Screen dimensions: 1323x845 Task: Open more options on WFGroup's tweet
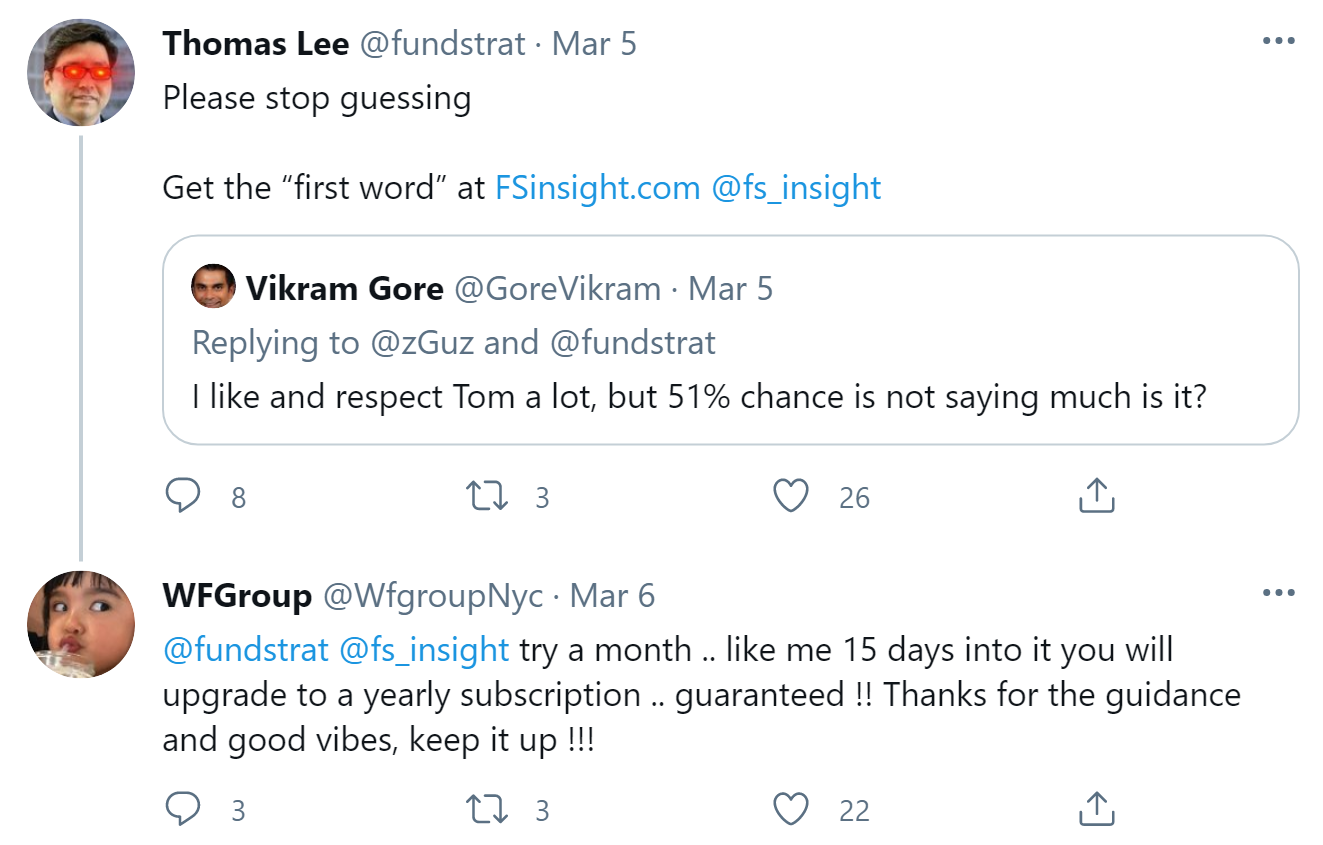click(x=1278, y=594)
